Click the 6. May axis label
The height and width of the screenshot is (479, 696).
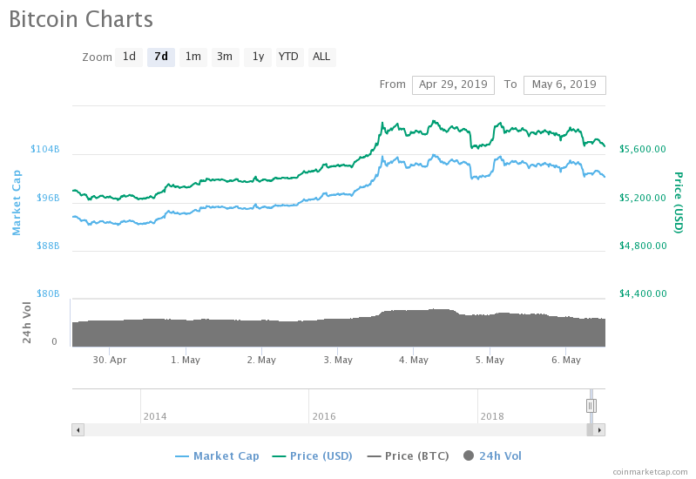point(566,360)
